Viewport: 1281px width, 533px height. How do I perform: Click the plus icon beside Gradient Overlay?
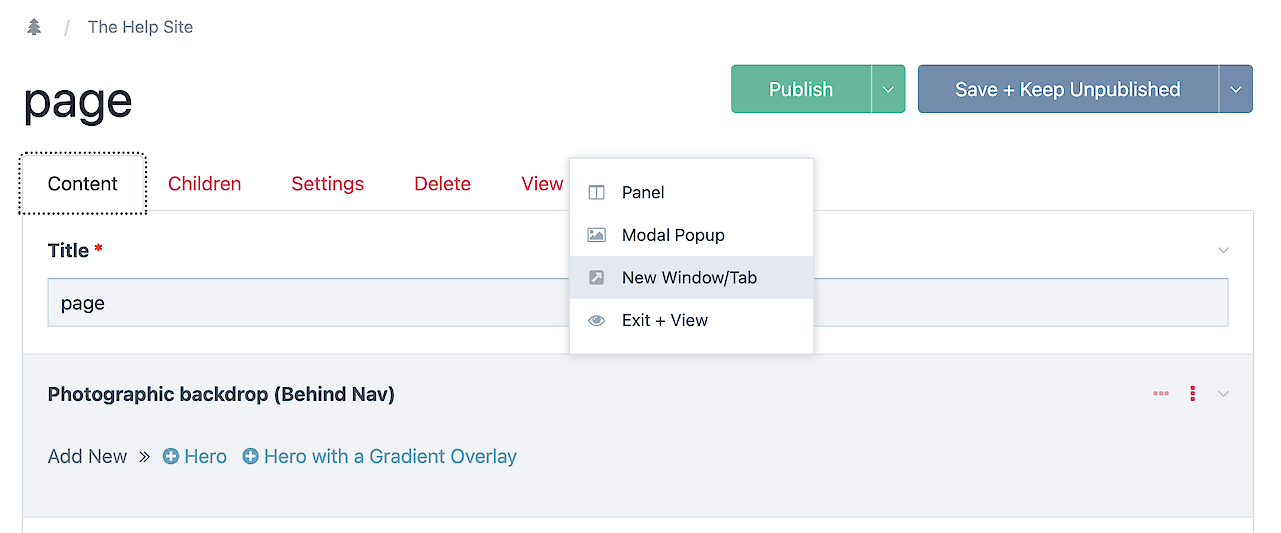[x=251, y=457]
